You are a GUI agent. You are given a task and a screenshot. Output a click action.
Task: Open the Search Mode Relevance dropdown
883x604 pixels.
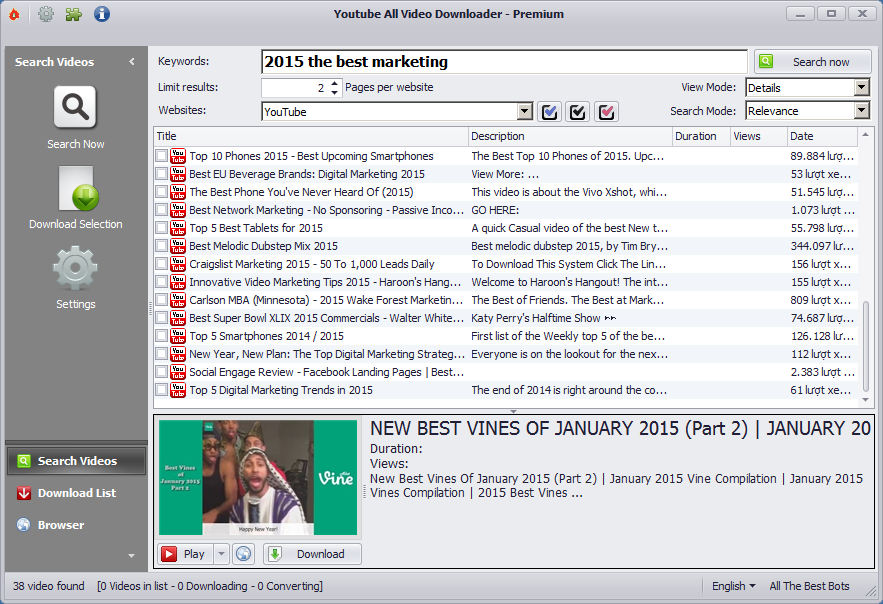862,111
